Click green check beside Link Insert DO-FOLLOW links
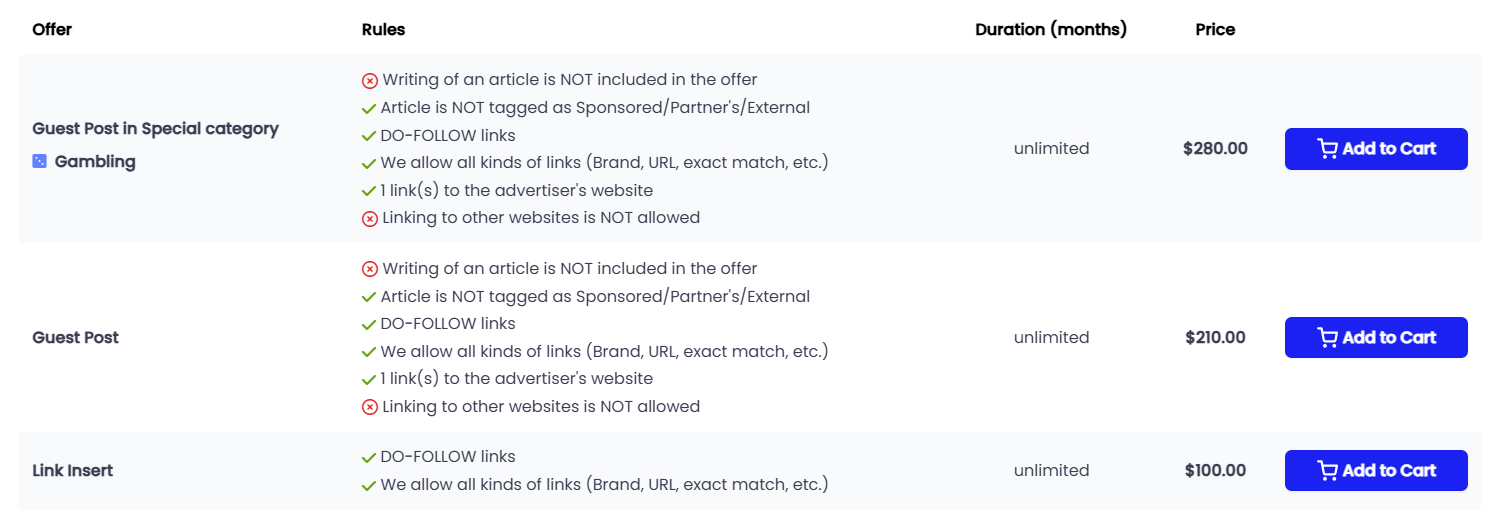1502x532 pixels. (x=369, y=458)
